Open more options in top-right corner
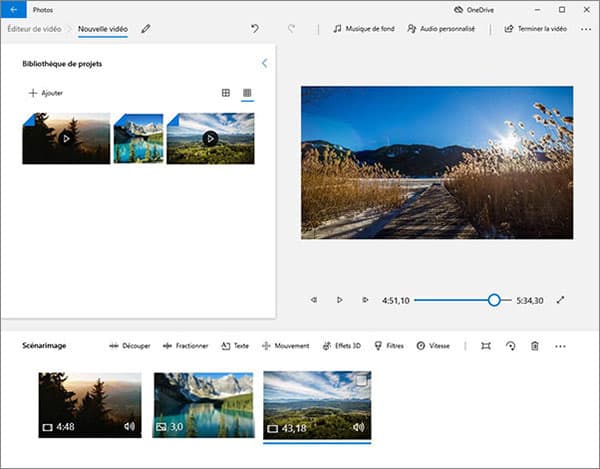The image size is (600, 469). 586,29
